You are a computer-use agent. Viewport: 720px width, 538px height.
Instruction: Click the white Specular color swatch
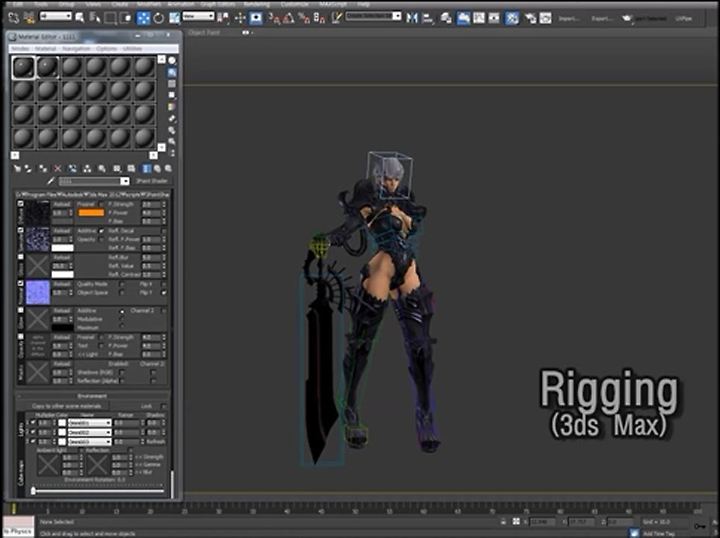point(62,248)
